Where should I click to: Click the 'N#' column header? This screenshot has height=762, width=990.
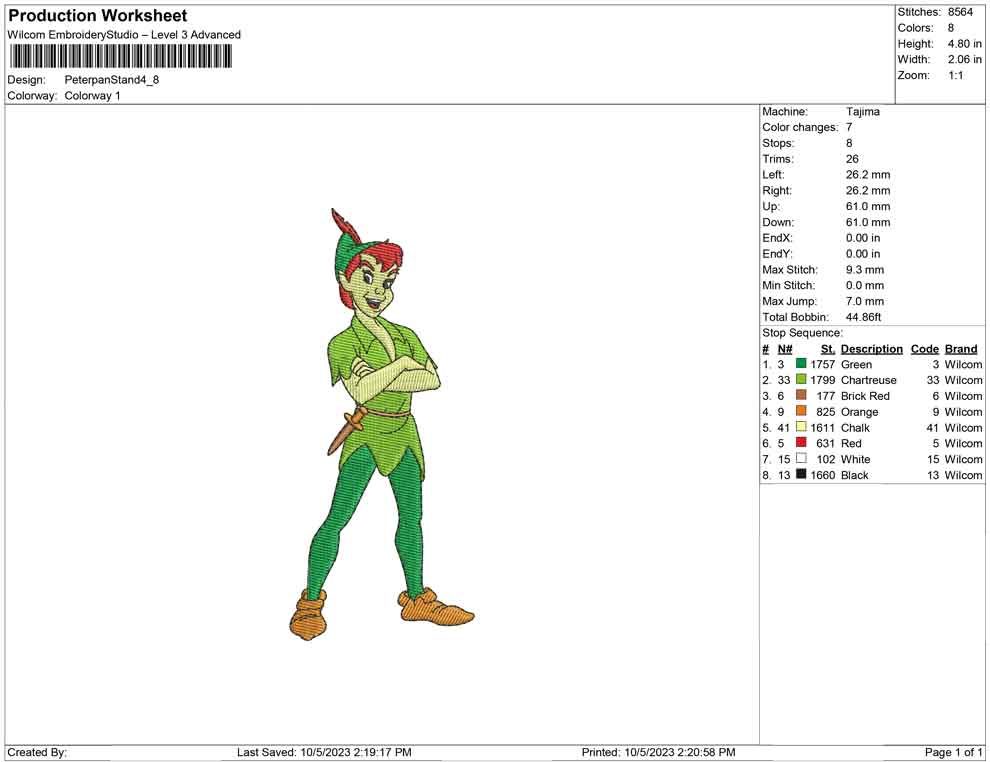click(x=785, y=348)
